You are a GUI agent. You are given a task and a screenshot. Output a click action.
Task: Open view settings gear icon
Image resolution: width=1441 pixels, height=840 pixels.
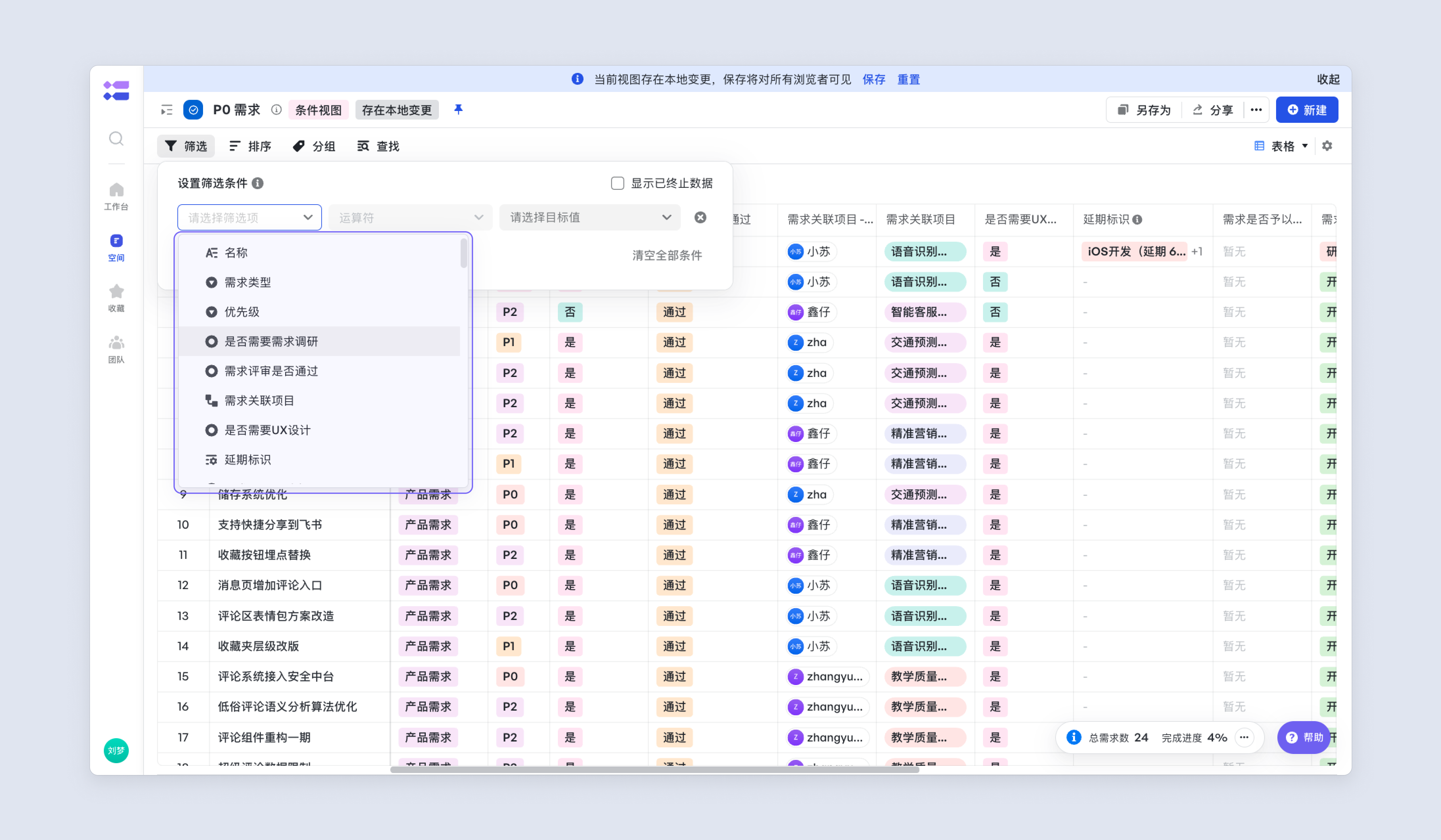[1327, 146]
